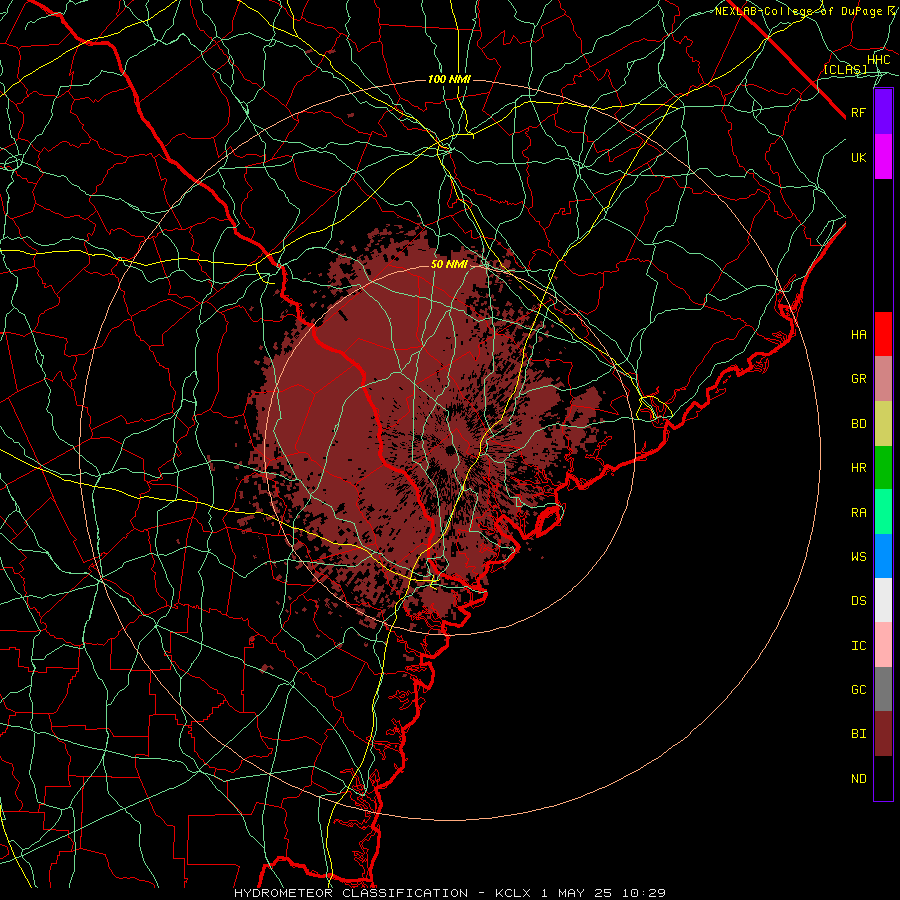Click the RF legend label

coord(858,113)
